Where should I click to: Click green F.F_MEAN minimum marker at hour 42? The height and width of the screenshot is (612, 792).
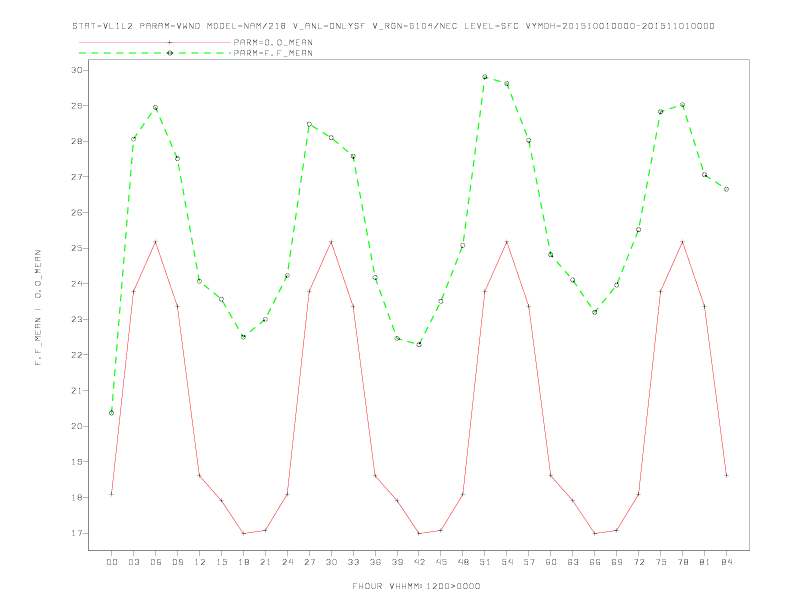point(419,344)
